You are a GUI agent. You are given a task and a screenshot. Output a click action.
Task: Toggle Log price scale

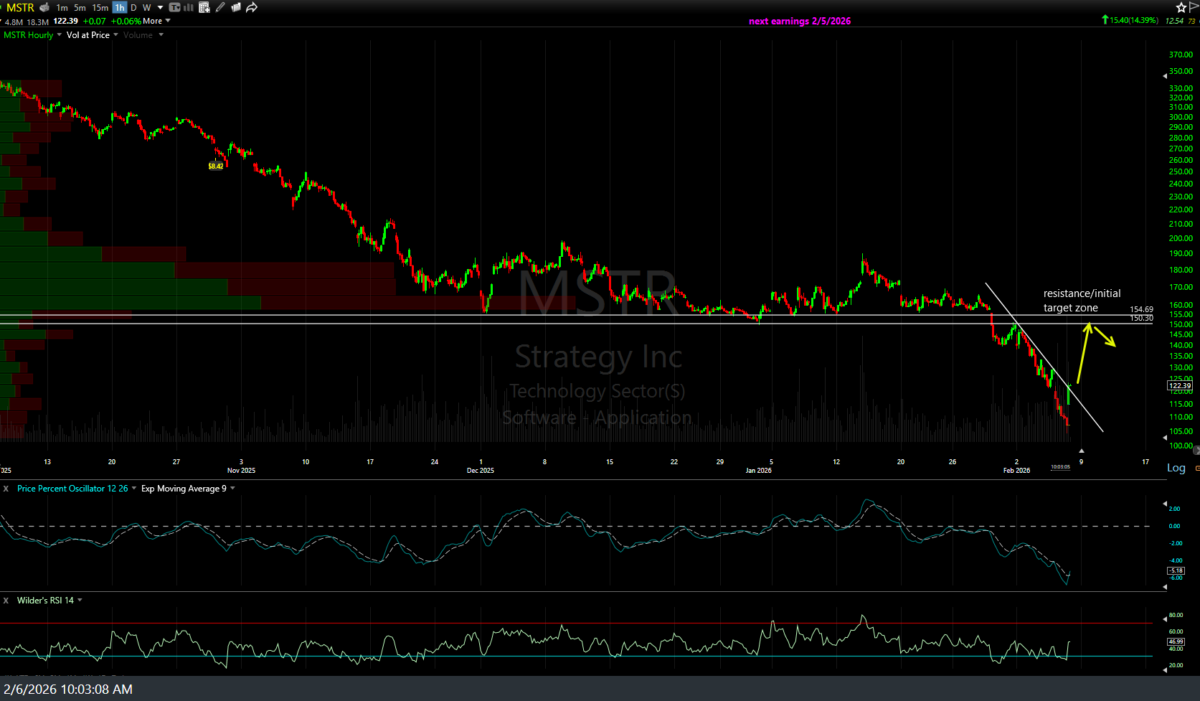(x=1176, y=468)
